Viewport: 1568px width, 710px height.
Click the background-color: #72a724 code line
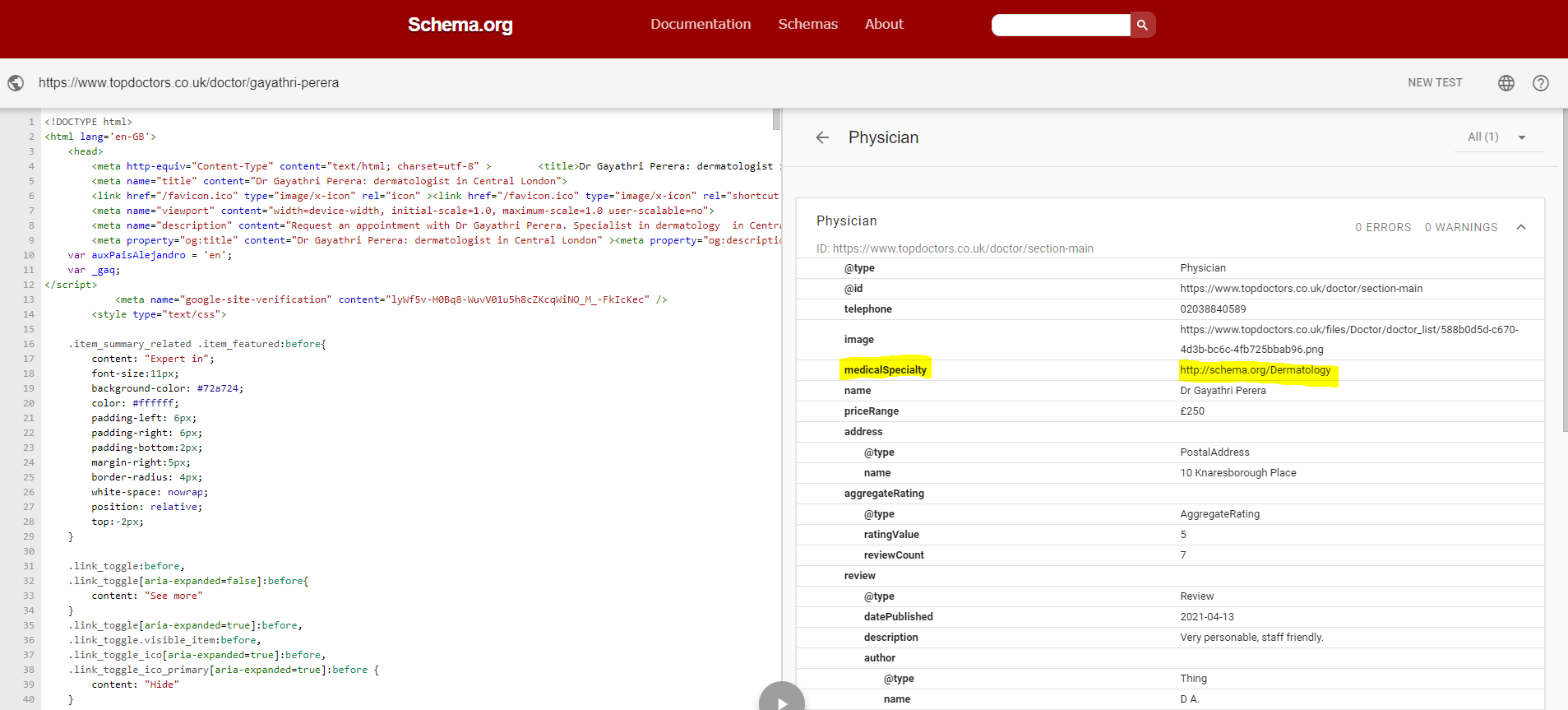168,388
